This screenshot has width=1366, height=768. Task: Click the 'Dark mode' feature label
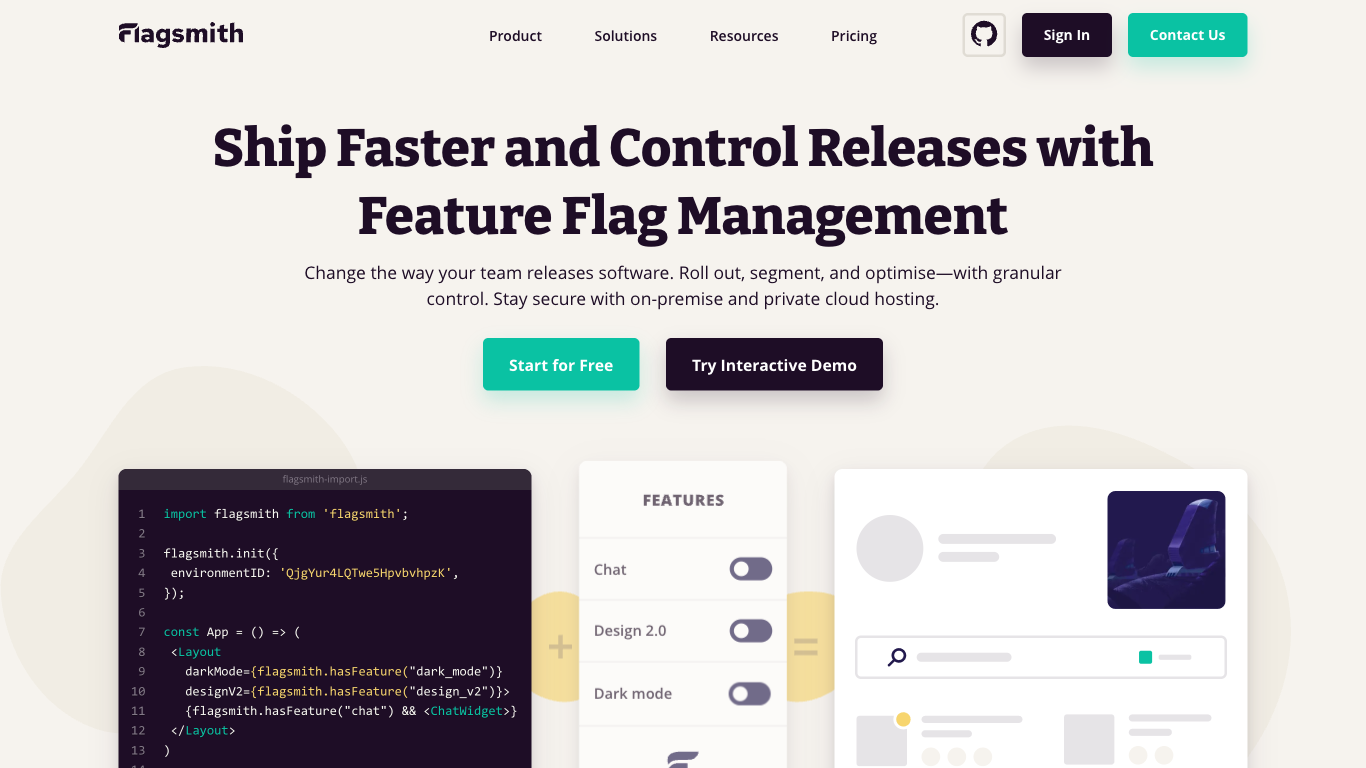pos(633,694)
